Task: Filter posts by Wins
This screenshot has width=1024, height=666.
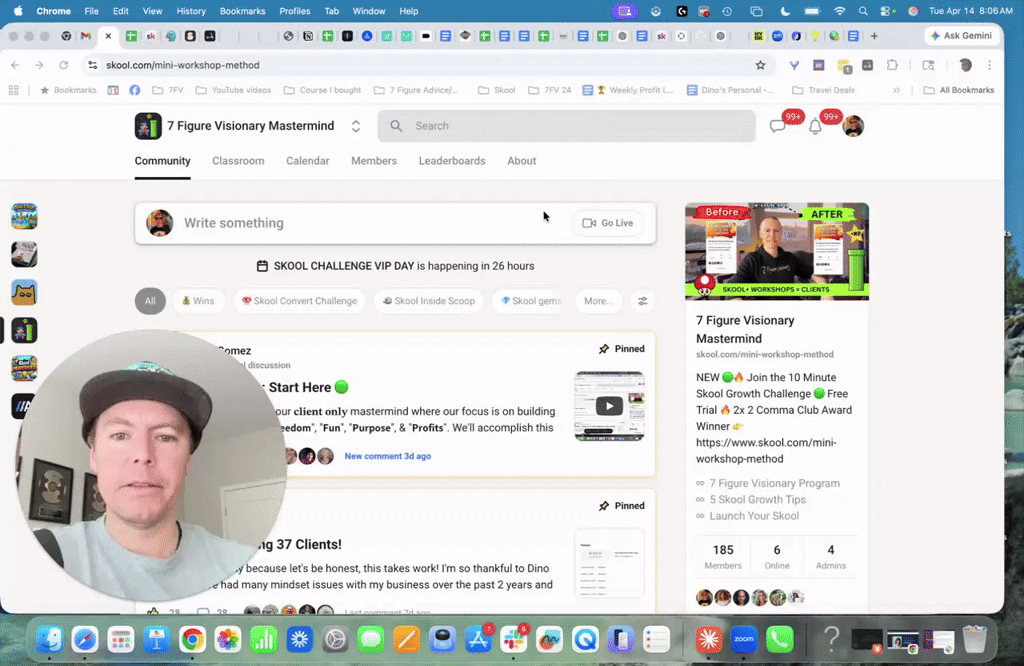Action: [x=198, y=301]
